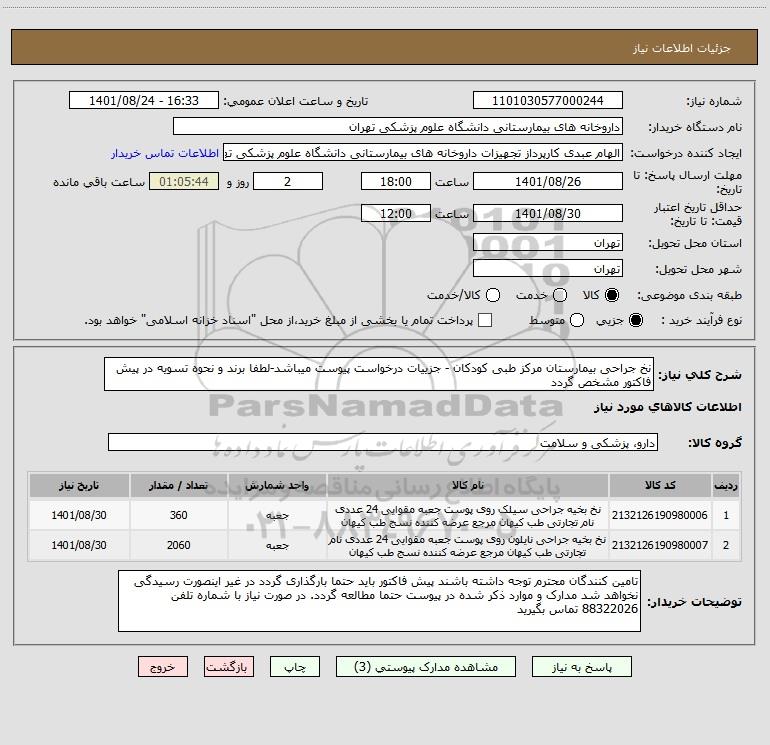Click the نام کالا column header
The image size is (770, 745).
pyautogui.click(x=468, y=485)
